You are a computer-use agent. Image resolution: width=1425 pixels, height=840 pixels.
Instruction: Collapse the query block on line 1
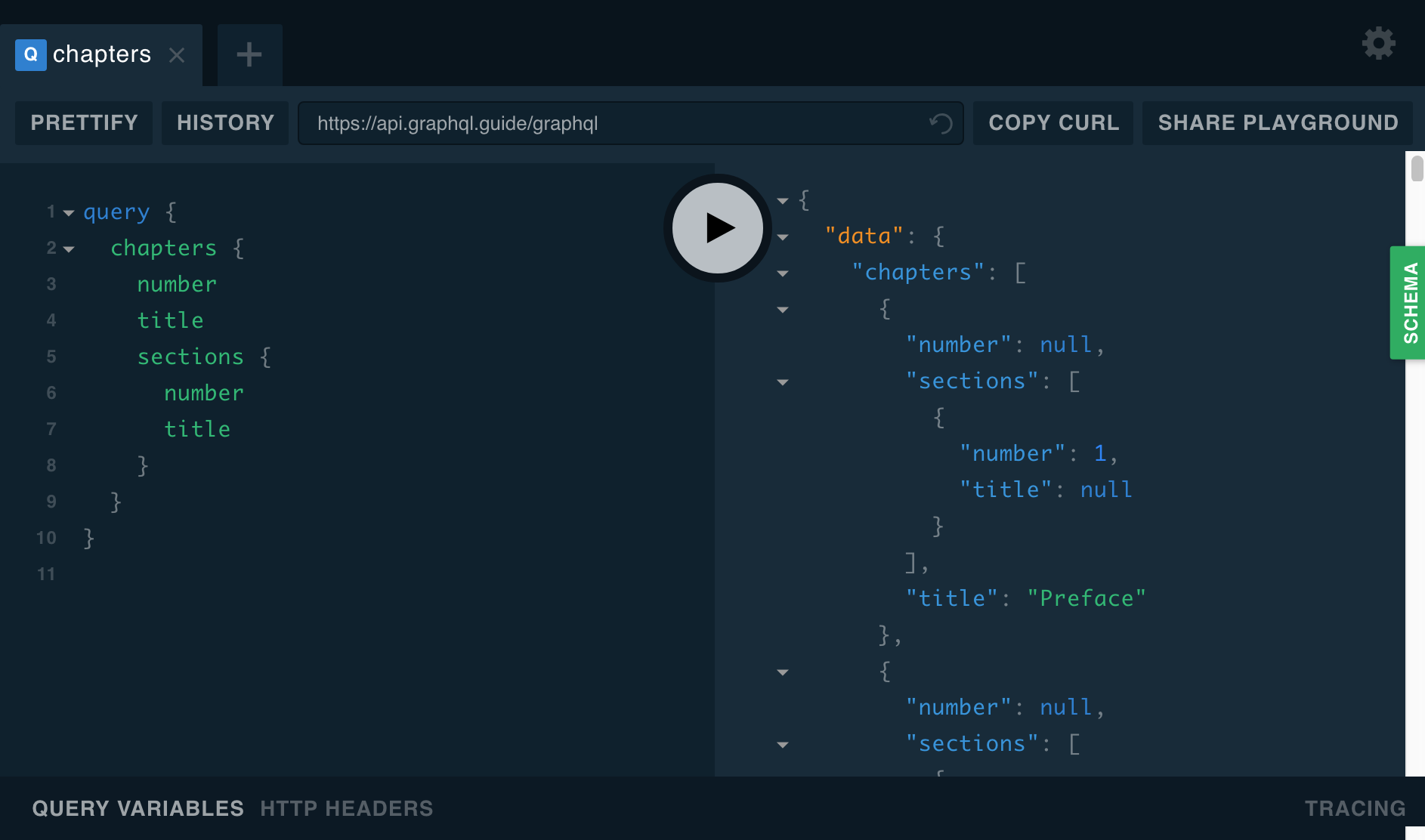[69, 213]
